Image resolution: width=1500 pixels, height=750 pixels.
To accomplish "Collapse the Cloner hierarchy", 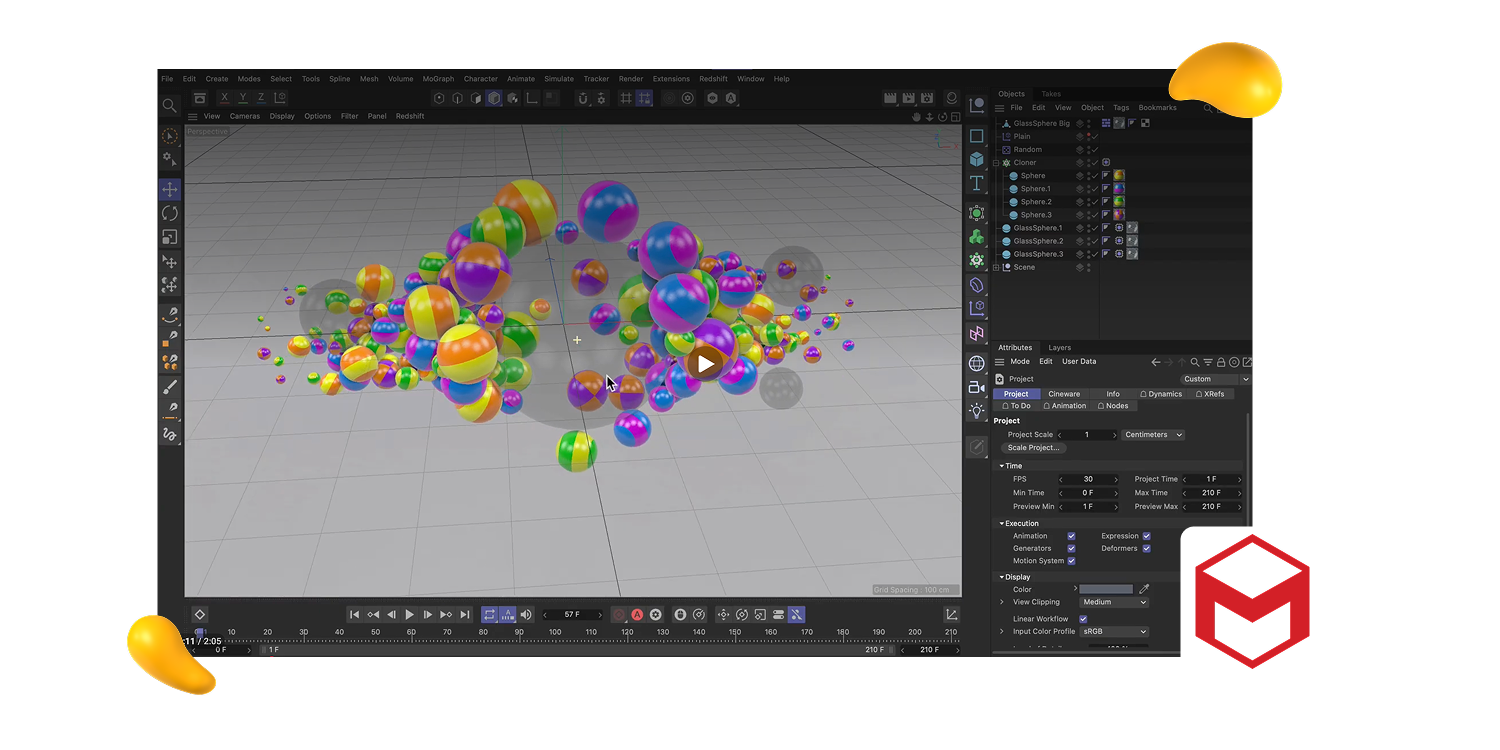I will coord(997,163).
